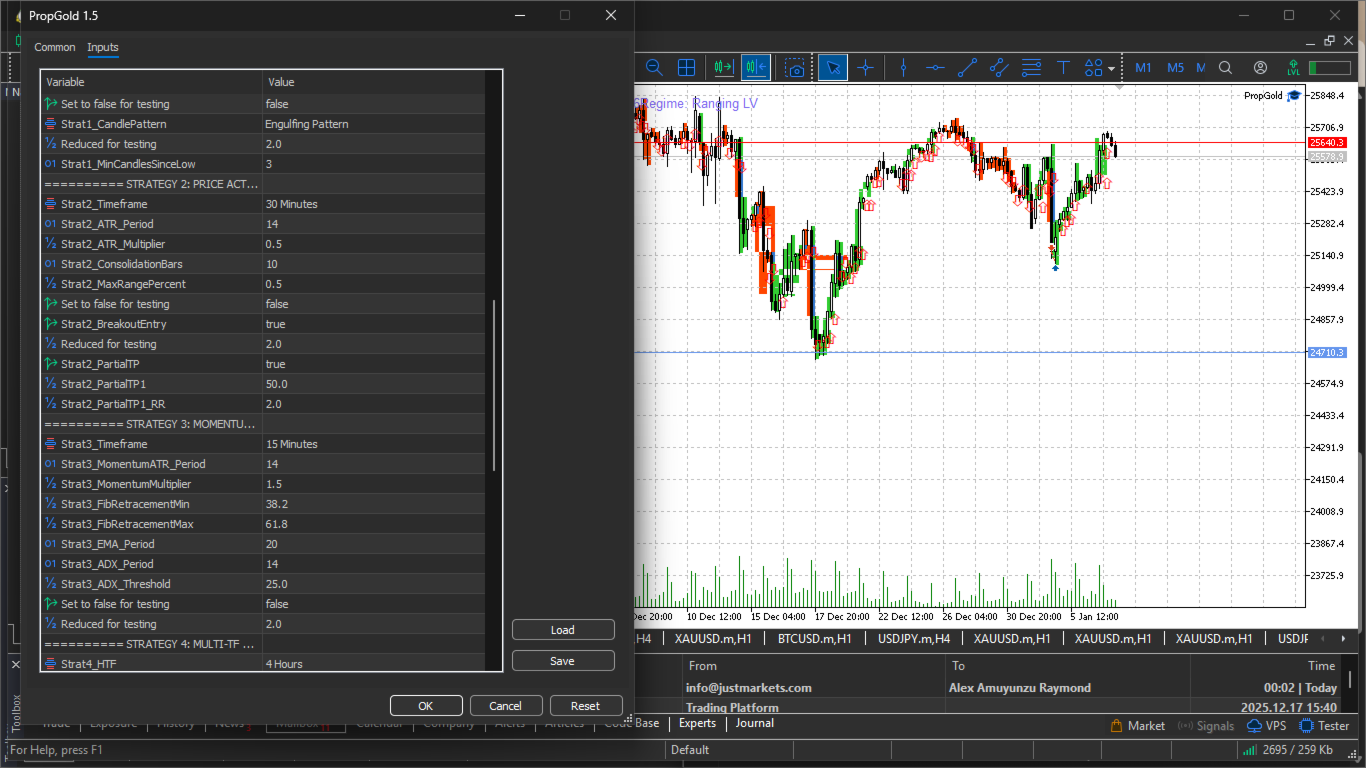Edit Strat3_ADX_Threshold value 25.0
The height and width of the screenshot is (768, 1366).
pyautogui.click(x=373, y=584)
